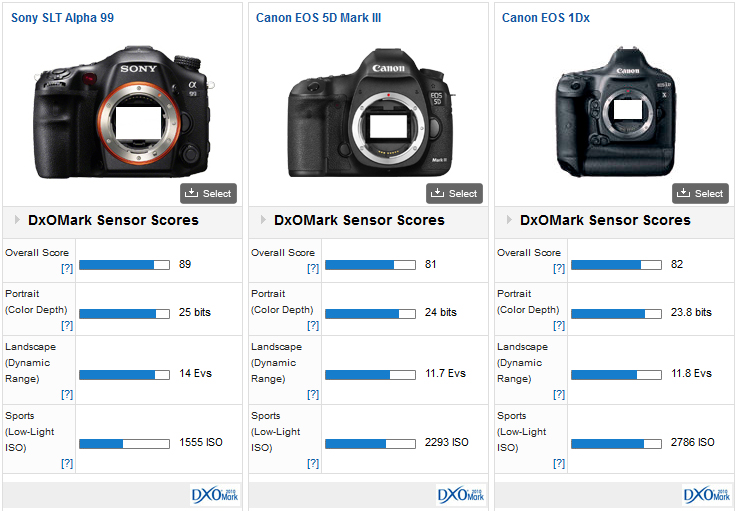Image resolution: width=738 pixels, height=511 pixels.
Task: Click the Sports Low-Light ISO bar for Canon 5D Mark III
Action: (x=370, y=444)
